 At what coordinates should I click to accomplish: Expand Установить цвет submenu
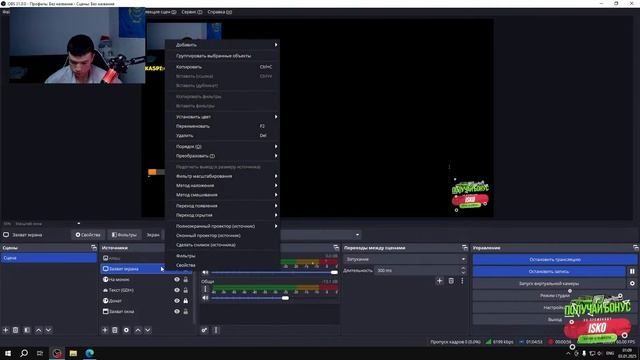tap(222, 117)
